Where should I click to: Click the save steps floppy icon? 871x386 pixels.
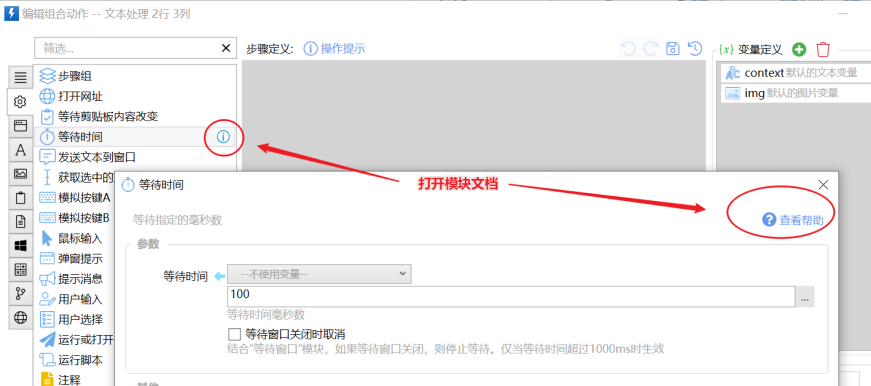tap(673, 49)
